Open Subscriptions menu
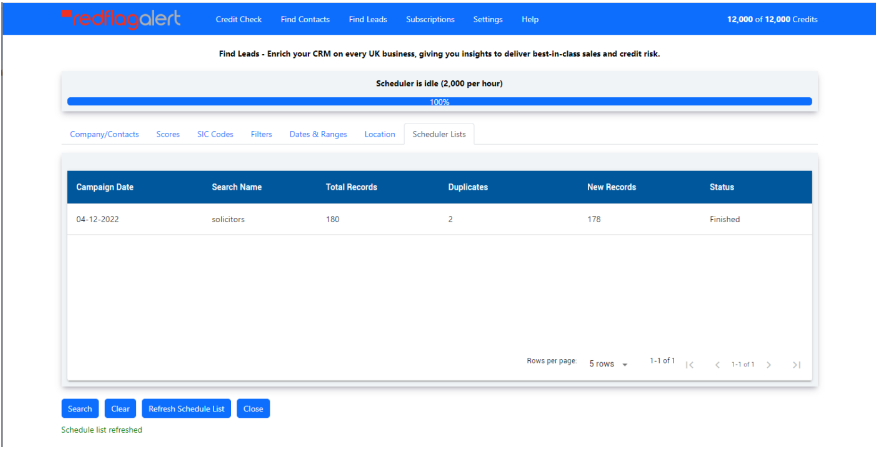The image size is (876, 452). [x=430, y=20]
